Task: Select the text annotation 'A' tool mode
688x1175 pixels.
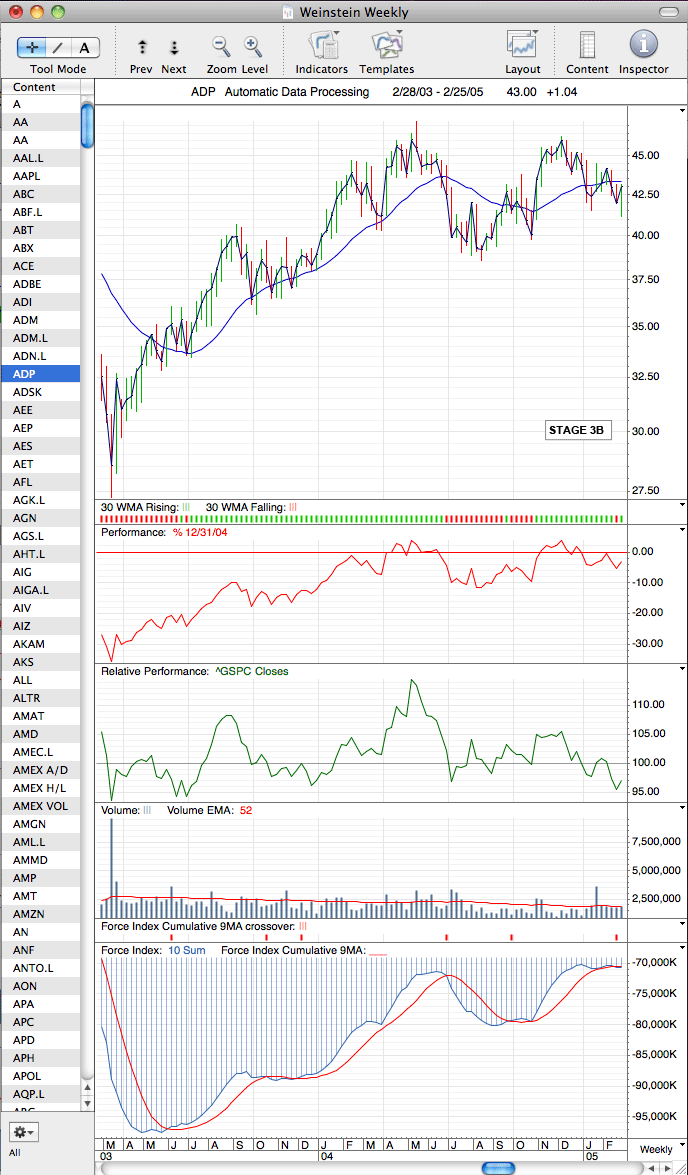Action: [85, 47]
